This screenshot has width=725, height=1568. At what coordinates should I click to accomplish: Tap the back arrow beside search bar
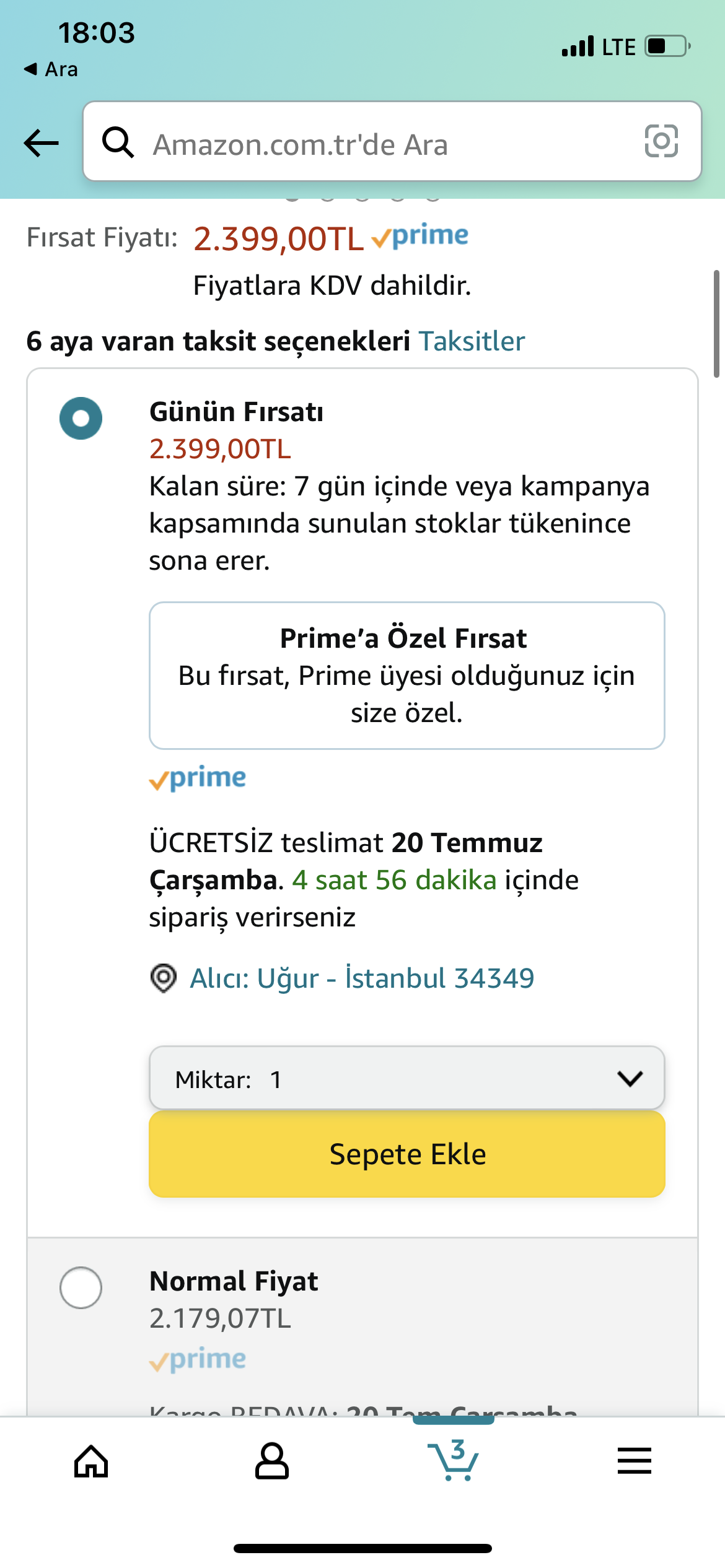coord(41,143)
